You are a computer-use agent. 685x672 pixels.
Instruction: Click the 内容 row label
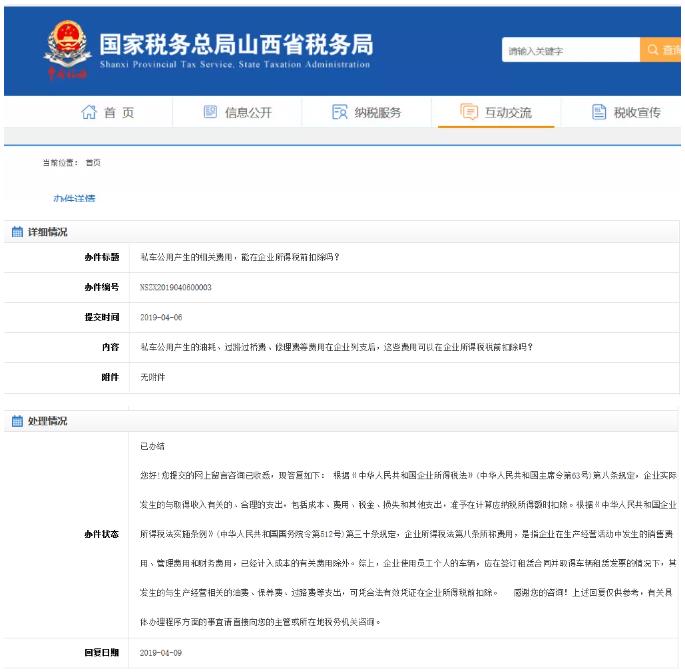tap(111, 347)
